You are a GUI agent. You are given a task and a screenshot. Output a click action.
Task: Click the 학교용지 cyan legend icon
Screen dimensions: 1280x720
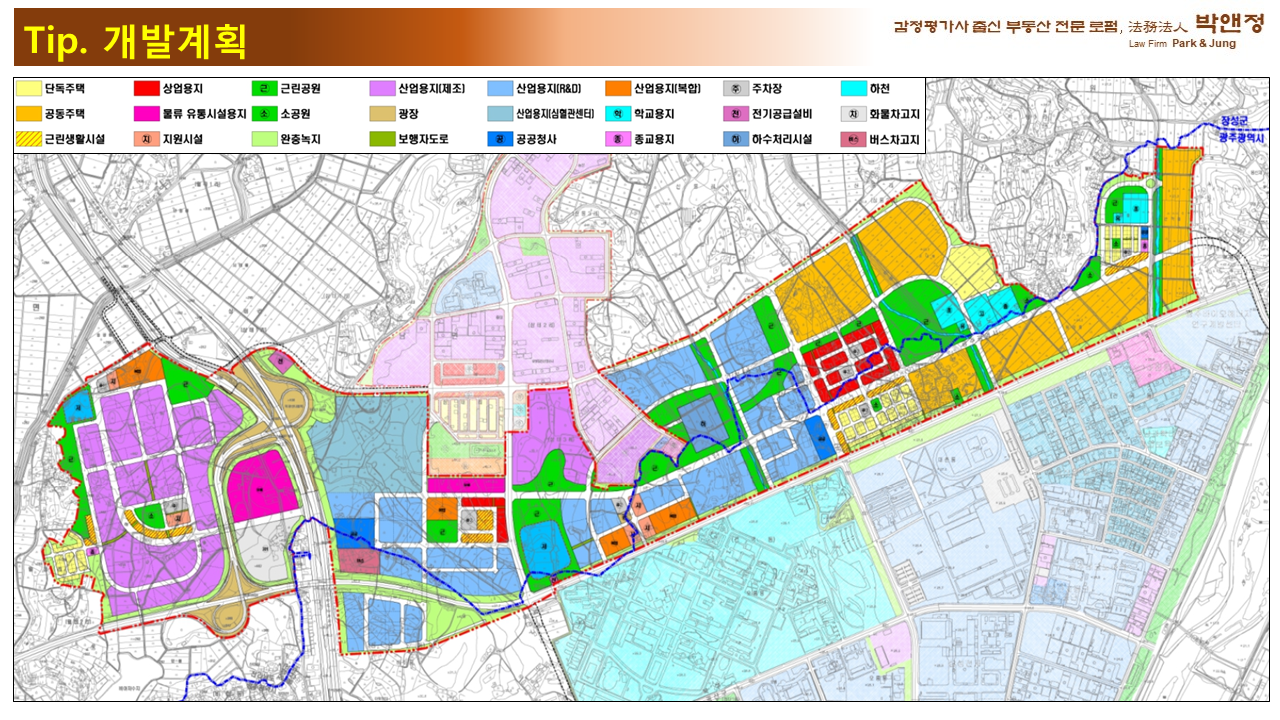[x=618, y=114]
